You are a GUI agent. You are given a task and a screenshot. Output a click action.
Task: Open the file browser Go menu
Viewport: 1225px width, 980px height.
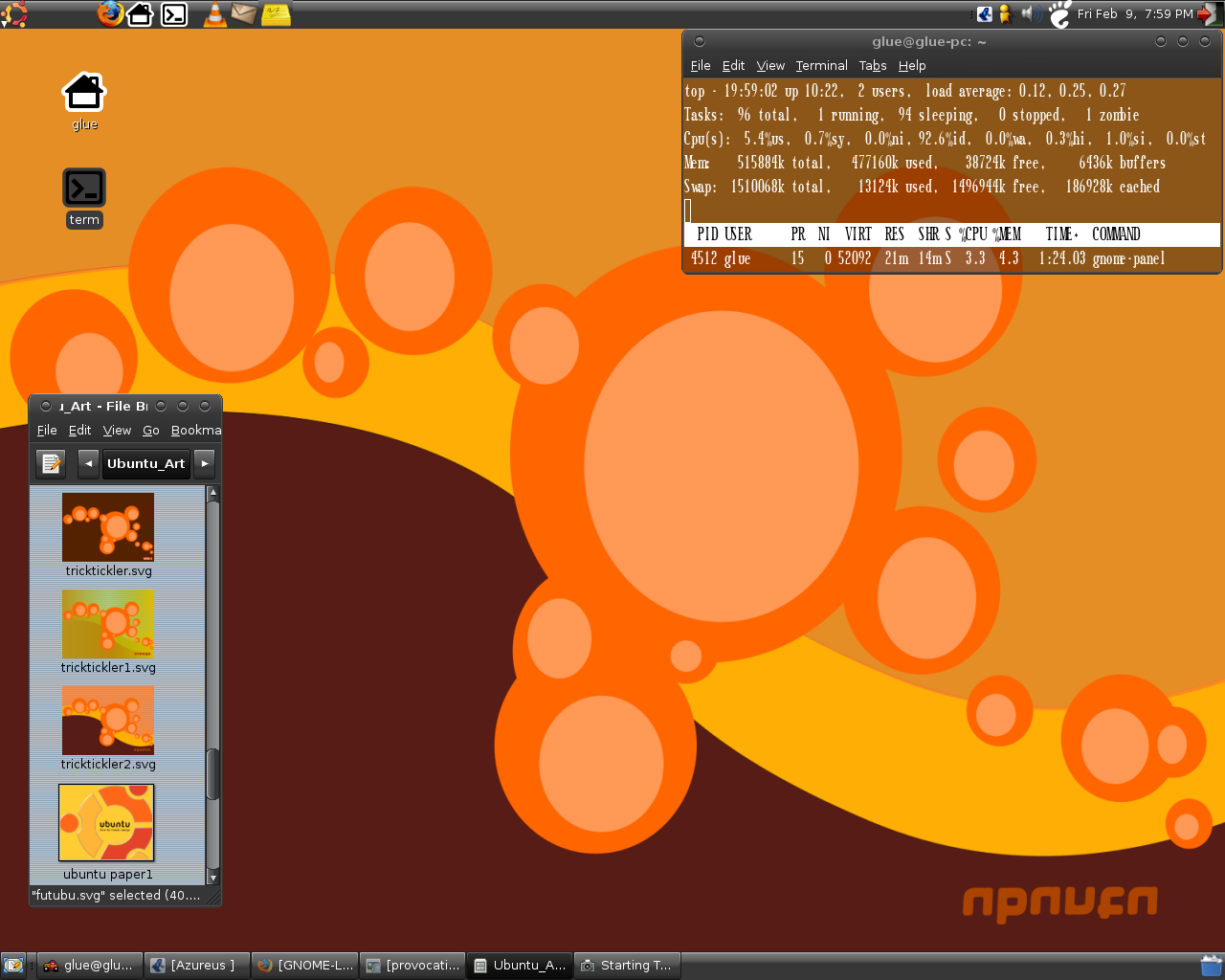(x=151, y=430)
